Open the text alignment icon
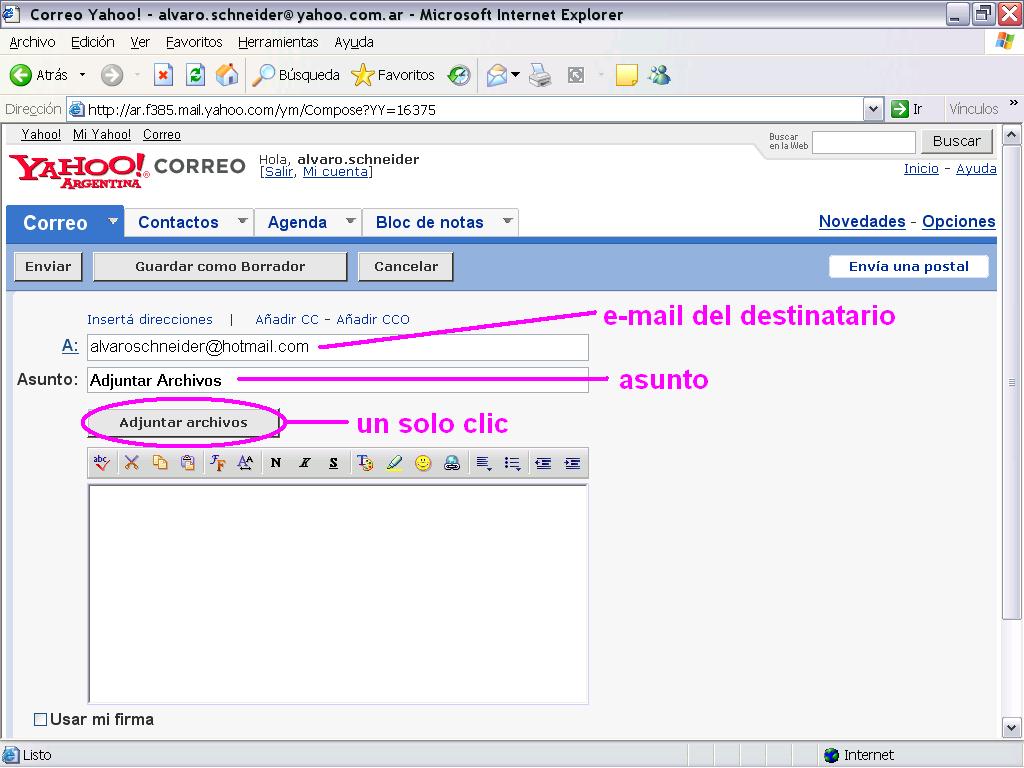This screenshot has height=768, width=1024. tap(483, 463)
